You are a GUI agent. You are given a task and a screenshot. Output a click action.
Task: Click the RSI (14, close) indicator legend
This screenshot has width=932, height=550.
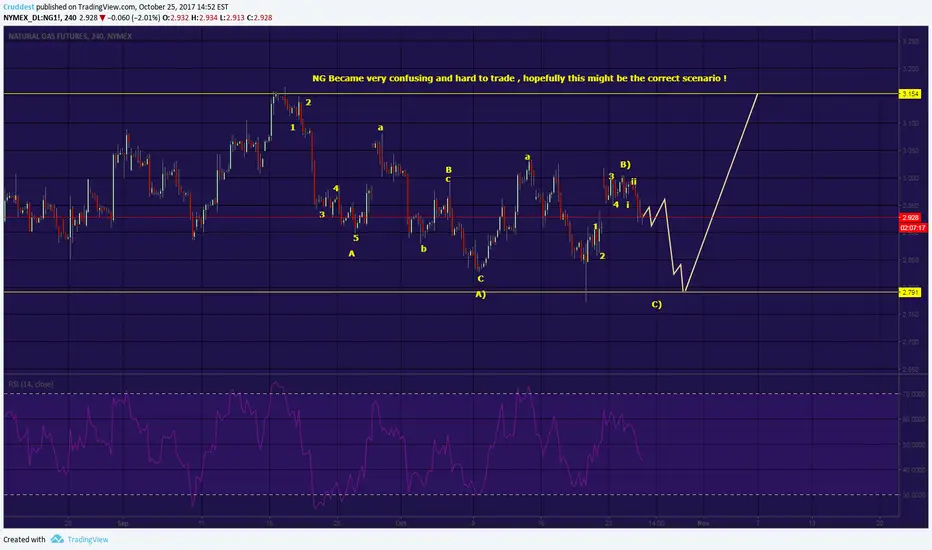coord(31,384)
